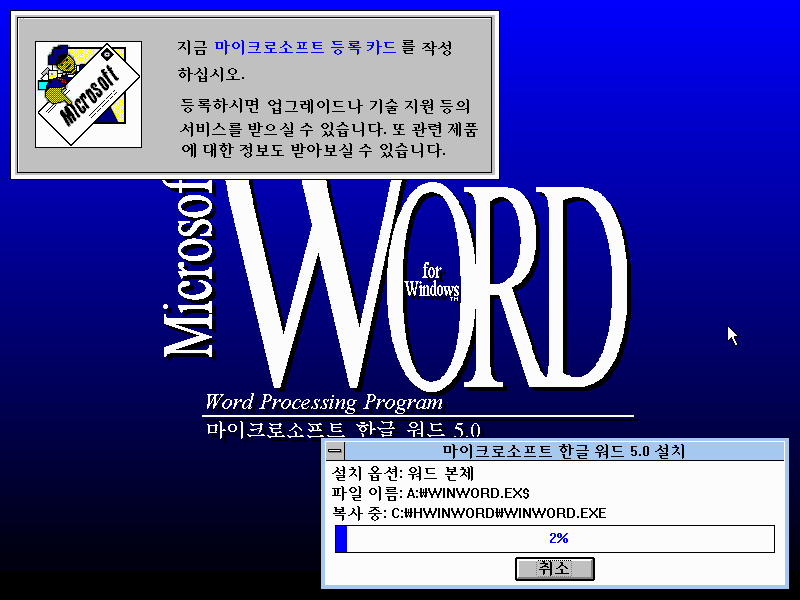The width and height of the screenshot is (800, 600).
Task: Click the installation progress bar showing 2%
Action: [555, 538]
